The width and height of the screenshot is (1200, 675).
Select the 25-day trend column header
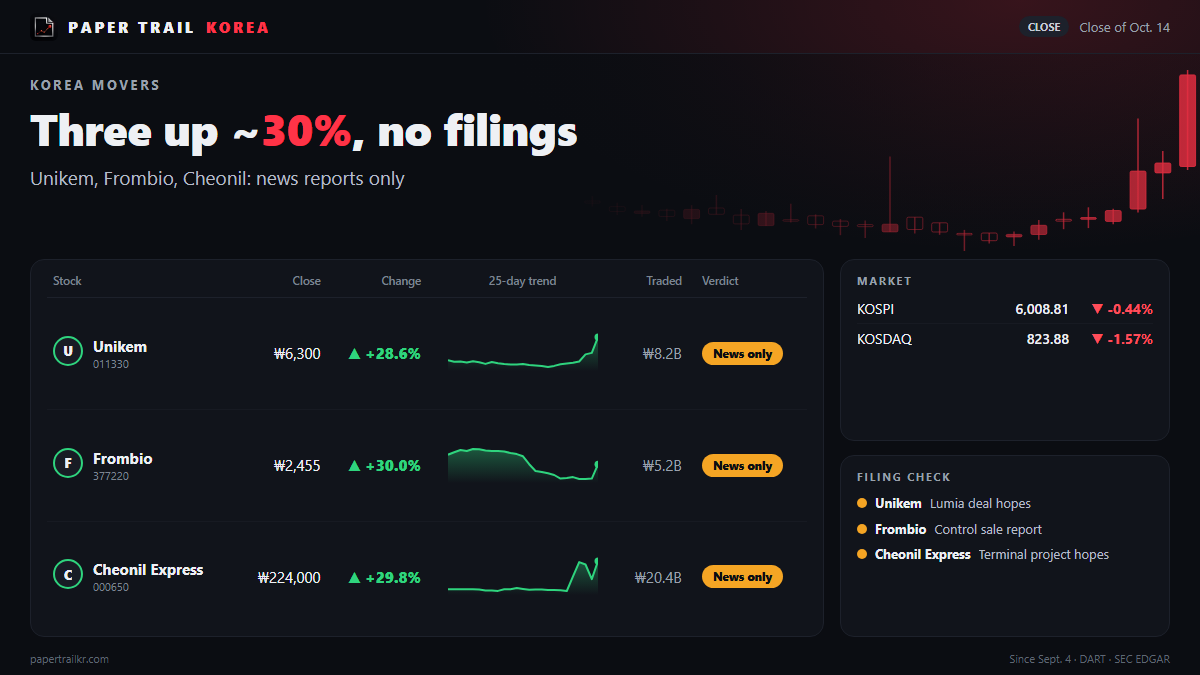pyautogui.click(x=522, y=281)
